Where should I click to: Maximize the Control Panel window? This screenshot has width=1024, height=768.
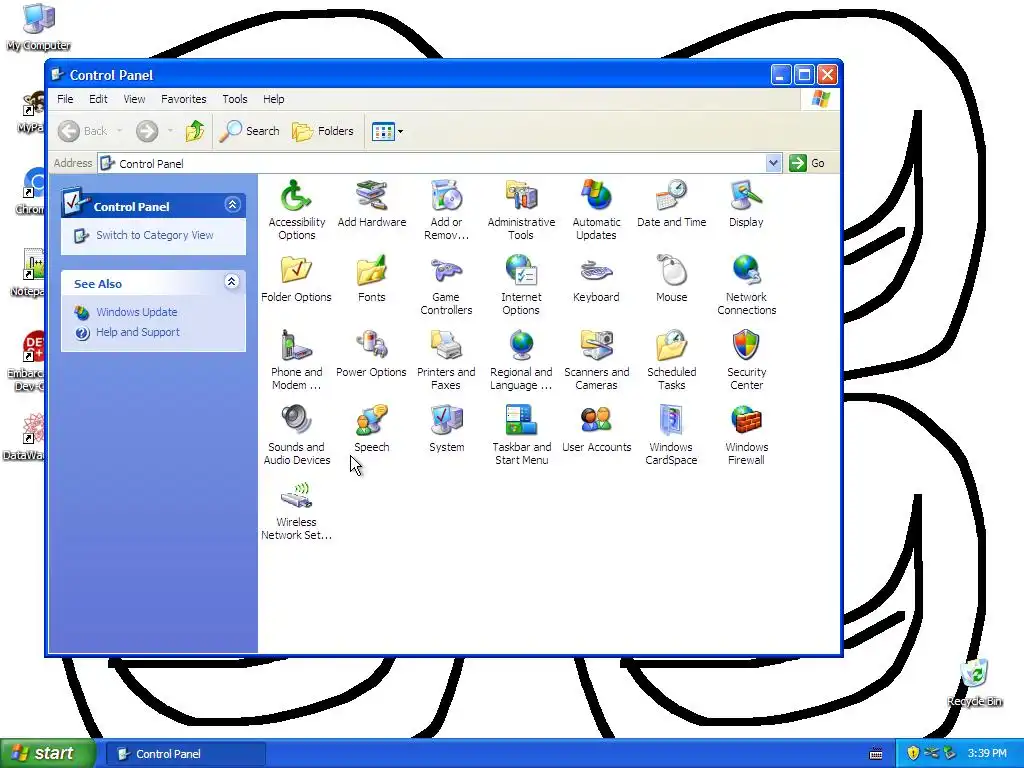804,75
